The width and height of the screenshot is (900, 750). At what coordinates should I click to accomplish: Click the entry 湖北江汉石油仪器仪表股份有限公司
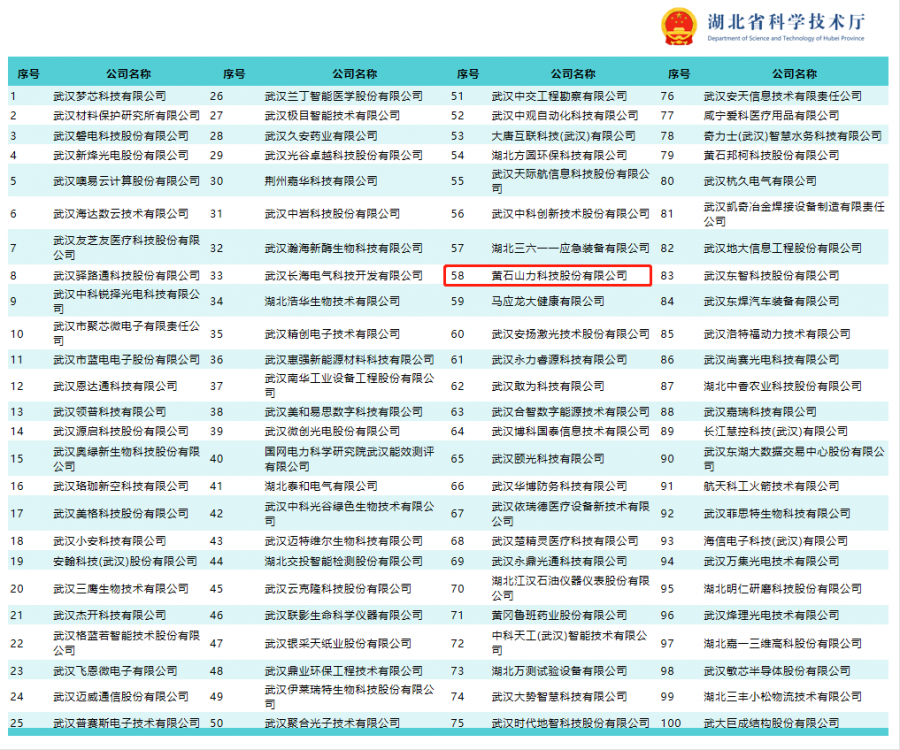tap(571, 588)
